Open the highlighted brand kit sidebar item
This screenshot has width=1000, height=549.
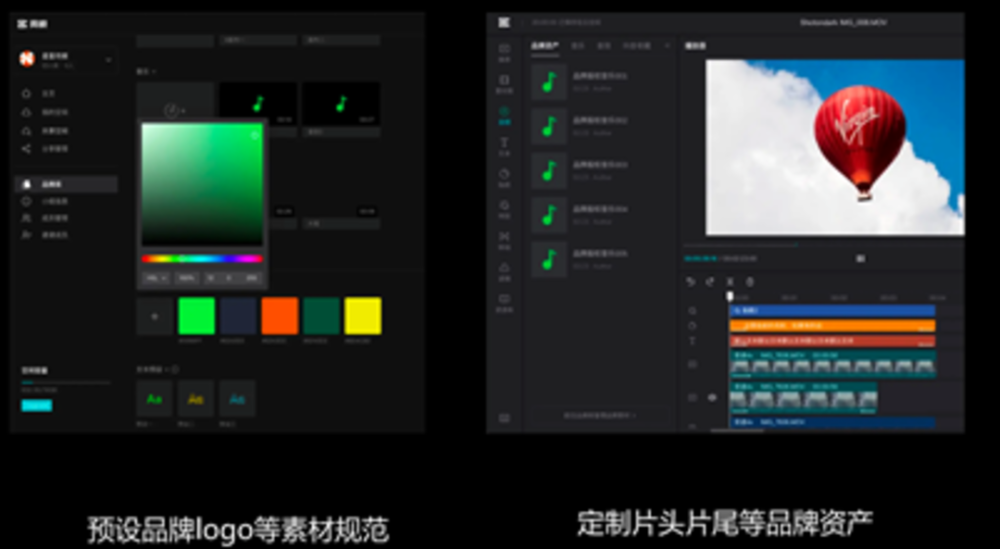point(66,184)
